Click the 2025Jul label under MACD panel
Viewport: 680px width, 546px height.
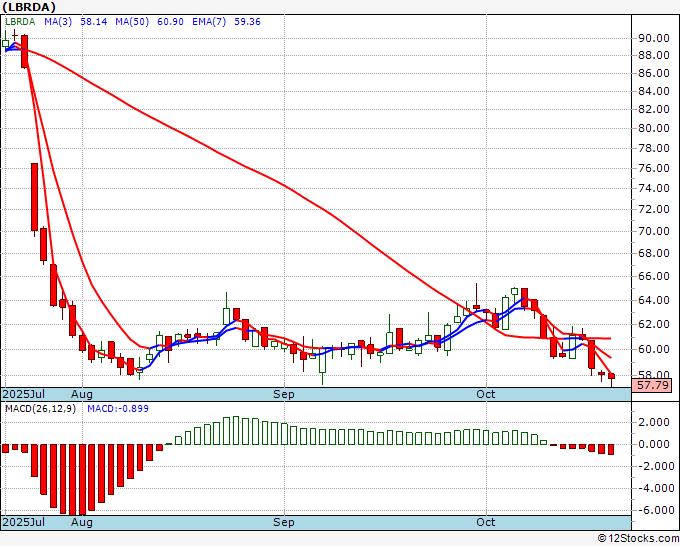click(x=26, y=522)
